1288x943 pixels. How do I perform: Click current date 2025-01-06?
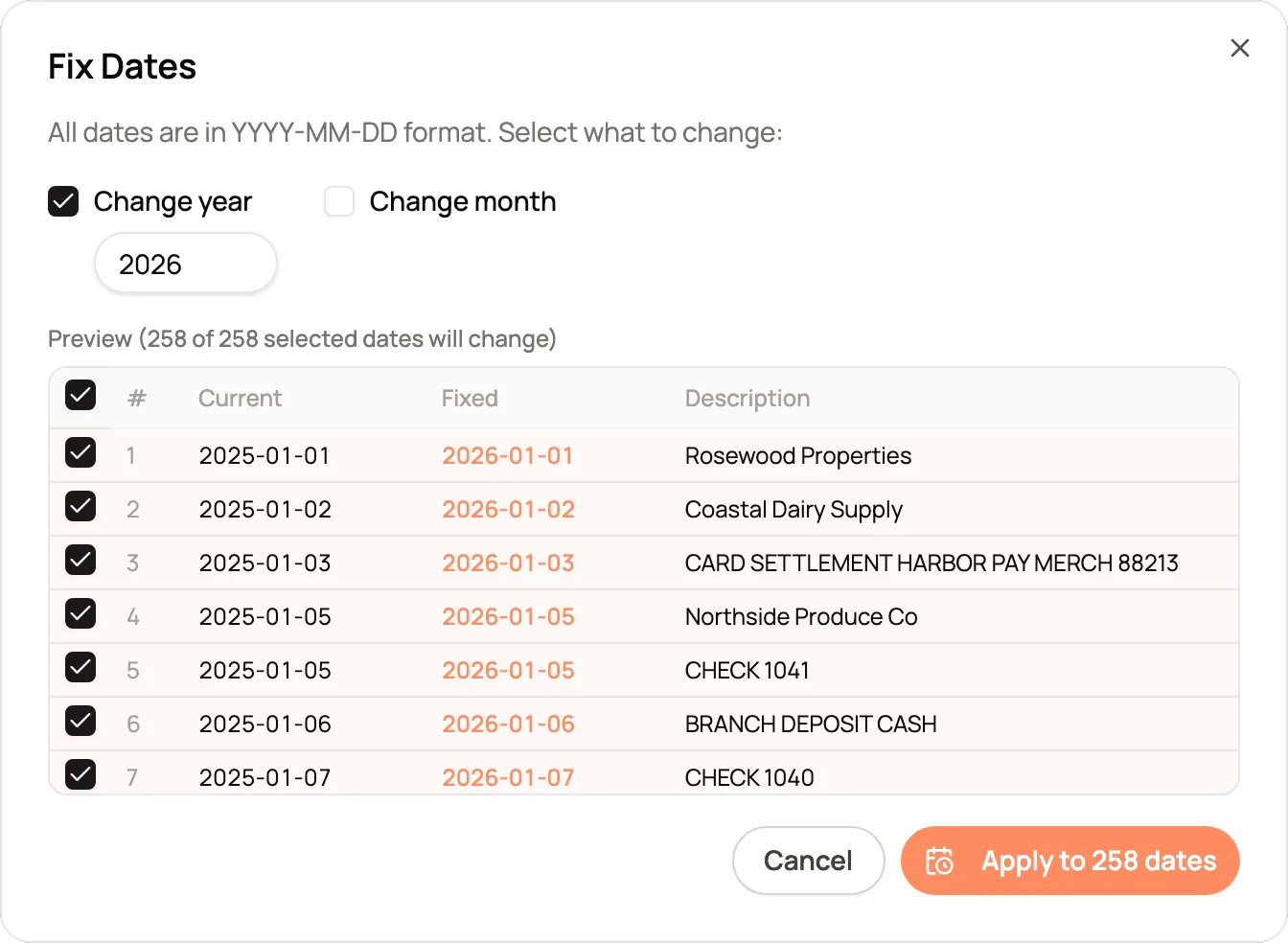(265, 724)
